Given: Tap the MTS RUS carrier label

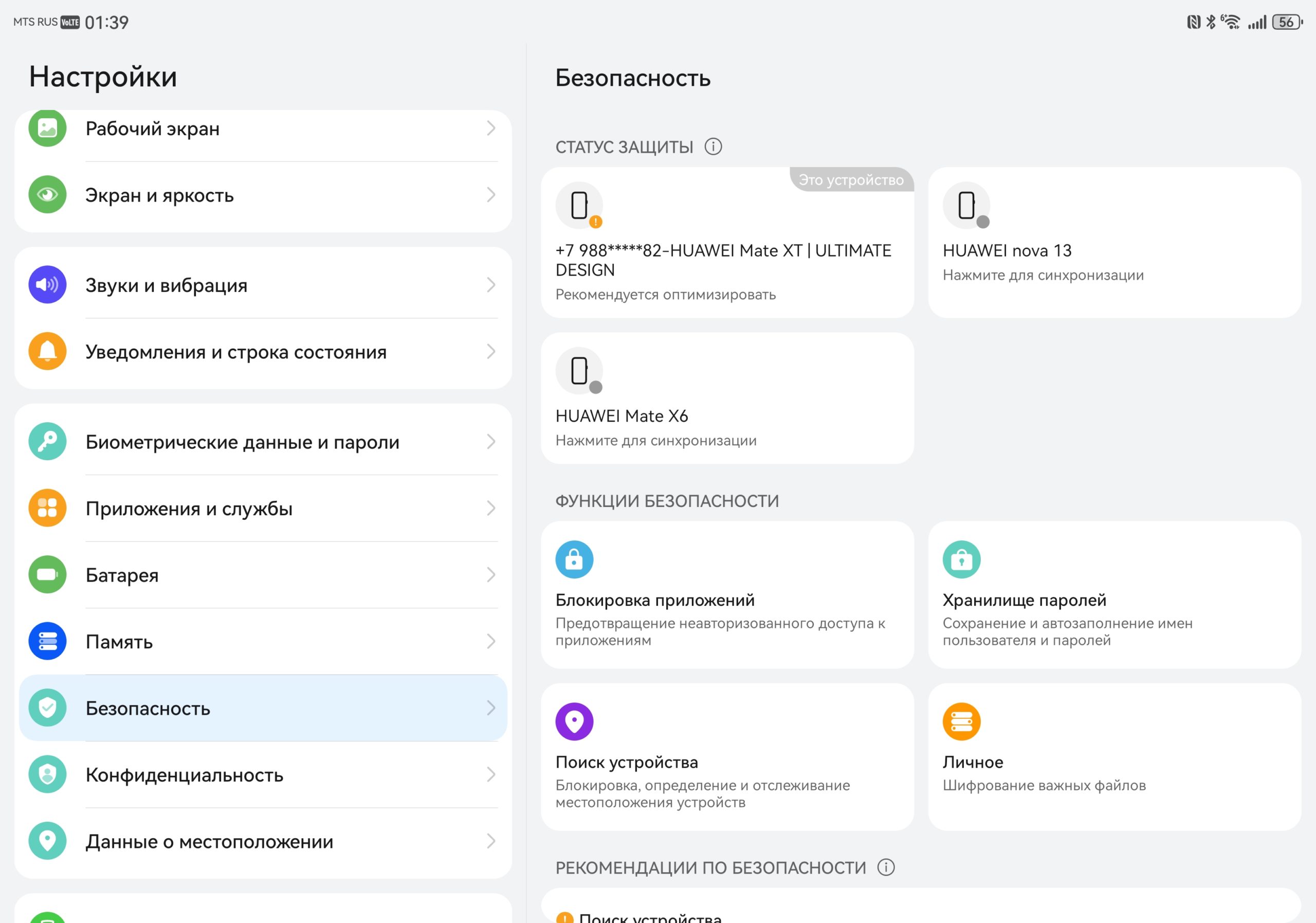Looking at the screenshot, I should [x=35, y=22].
